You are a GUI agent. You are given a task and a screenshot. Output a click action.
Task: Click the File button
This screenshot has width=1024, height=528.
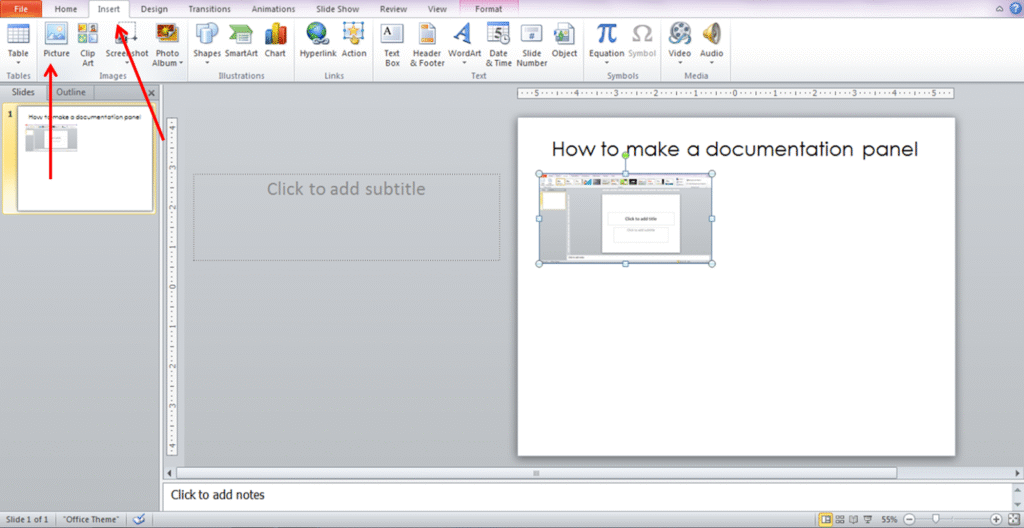20,9
